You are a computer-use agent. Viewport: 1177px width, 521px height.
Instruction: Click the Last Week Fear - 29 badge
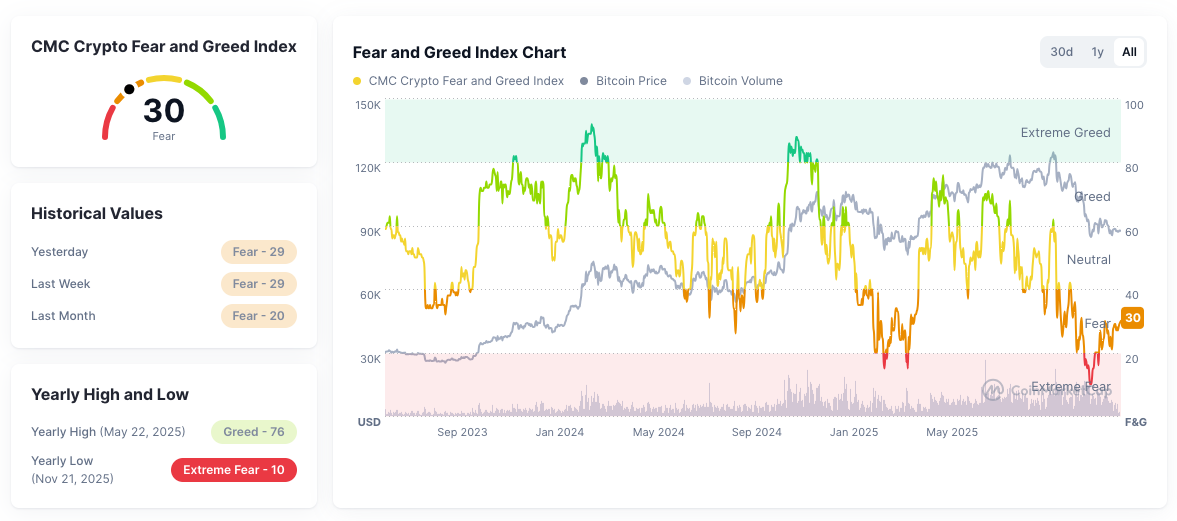[x=259, y=284]
